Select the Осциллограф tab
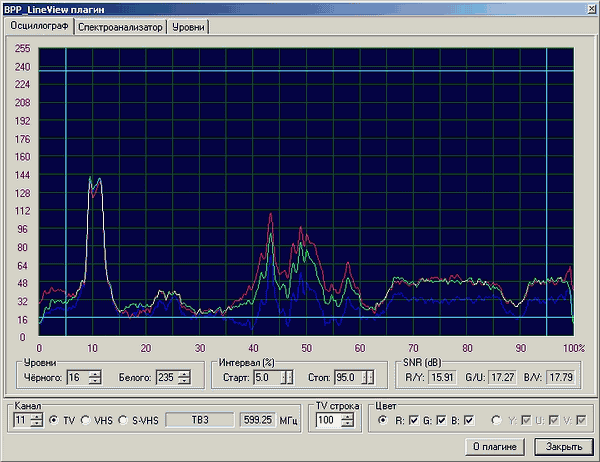The image size is (600, 462). pyautogui.click(x=39, y=27)
